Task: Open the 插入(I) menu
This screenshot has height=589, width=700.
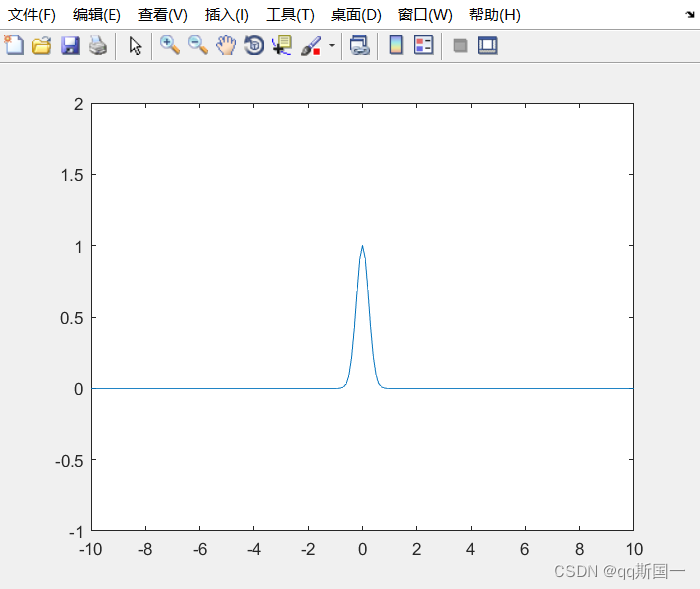Action: coord(226,15)
